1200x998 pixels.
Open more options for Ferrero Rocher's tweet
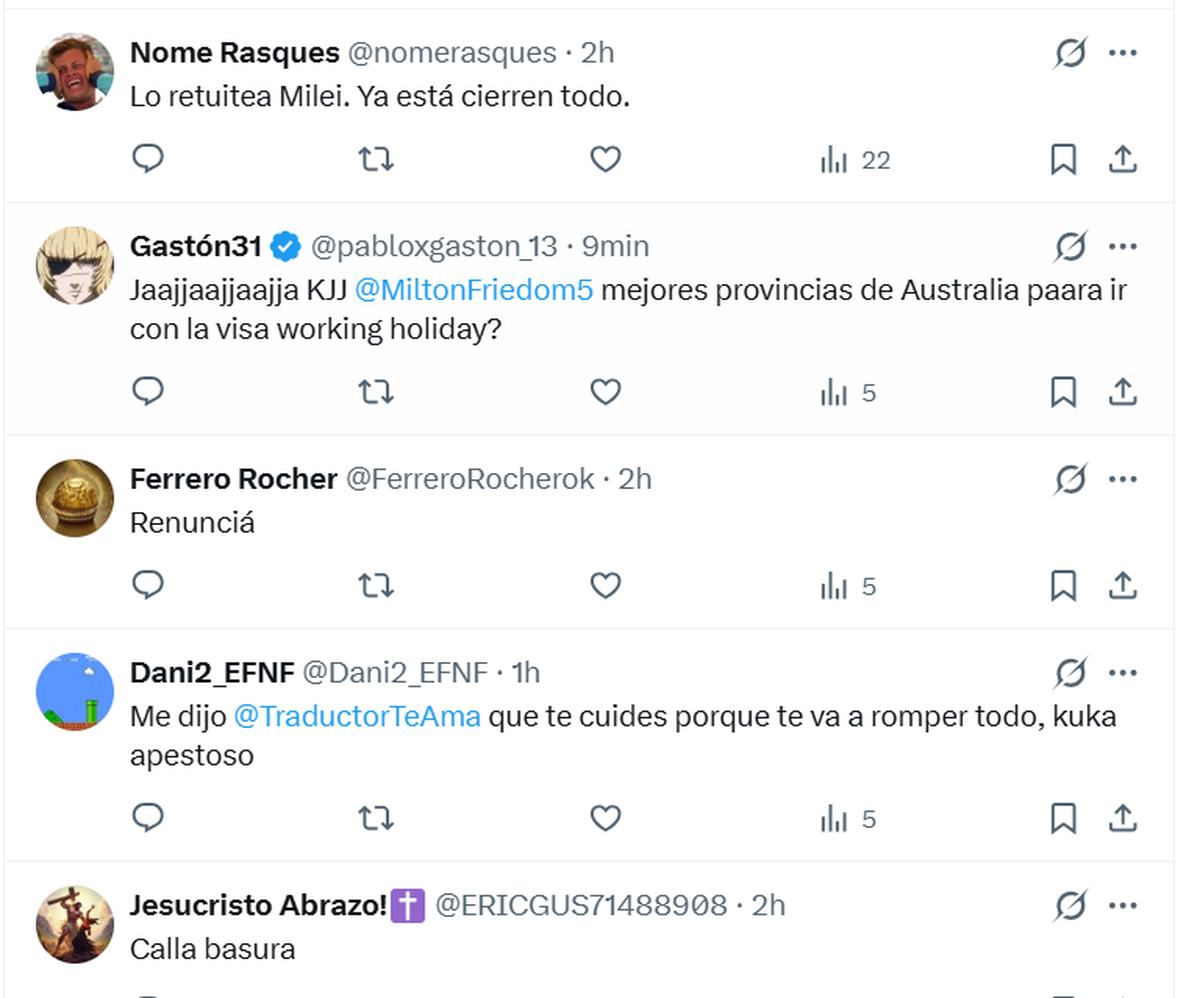point(1123,479)
